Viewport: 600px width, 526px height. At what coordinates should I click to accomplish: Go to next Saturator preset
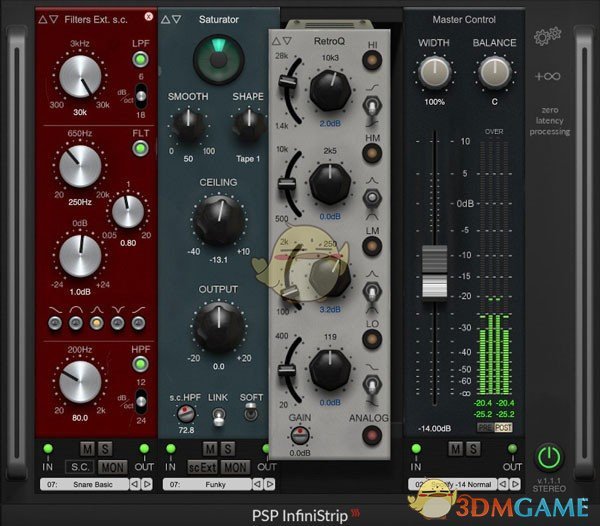click(x=270, y=484)
